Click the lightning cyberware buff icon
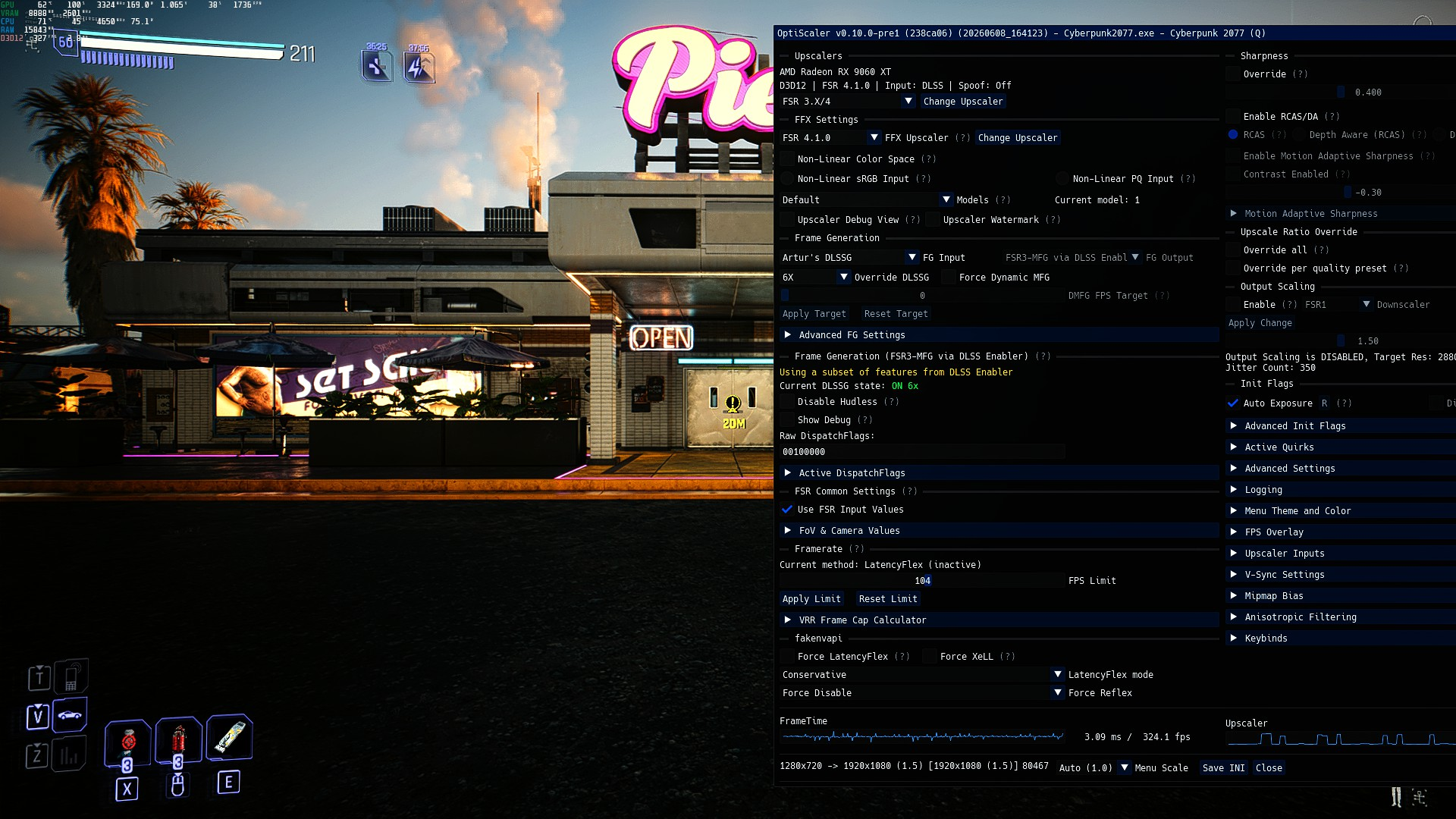1456x819 pixels. click(x=419, y=67)
